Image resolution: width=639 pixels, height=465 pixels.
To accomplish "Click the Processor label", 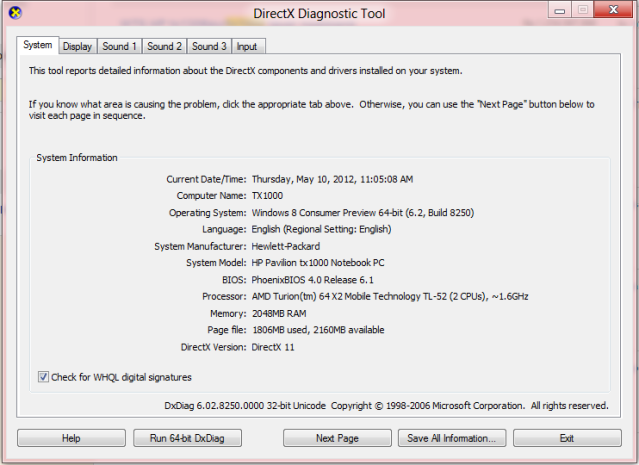I will pos(224,296).
